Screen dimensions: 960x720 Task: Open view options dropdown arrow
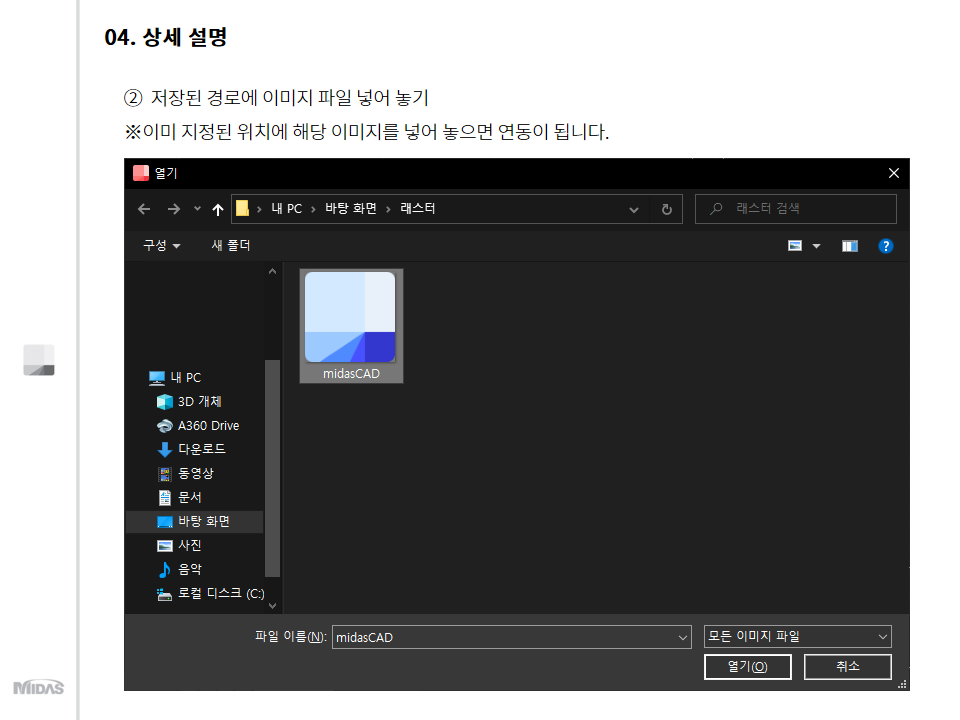click(x=816, y=246)
